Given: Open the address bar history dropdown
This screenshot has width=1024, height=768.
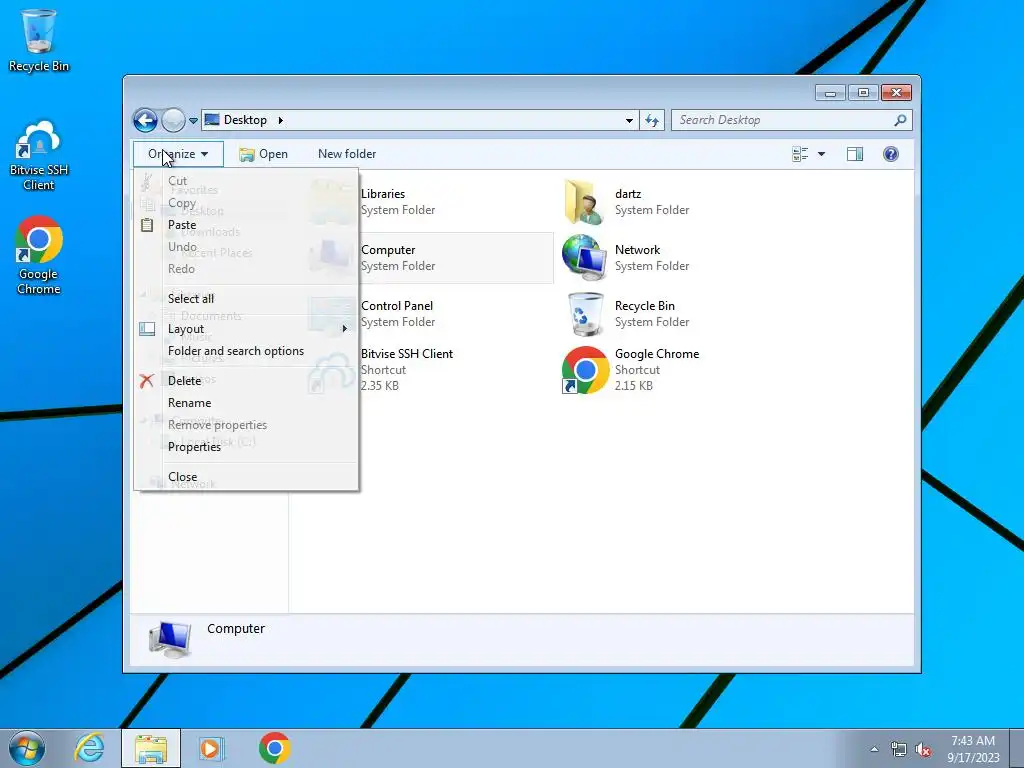Looking at the screenshot, I should (629, 120).
